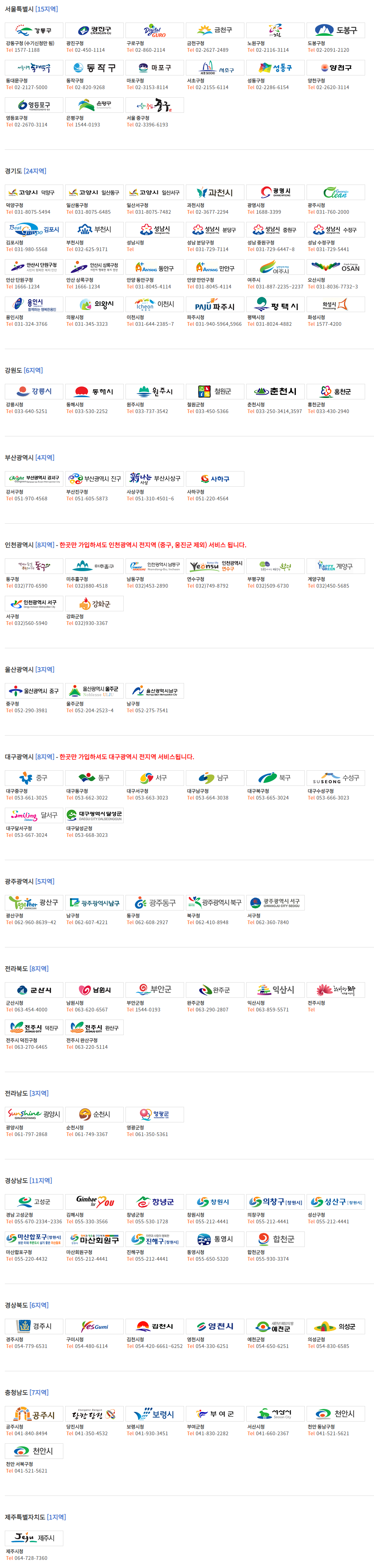Select the 양천구 logo
Screen dimensions: 374x1568
tap(335, 68)
